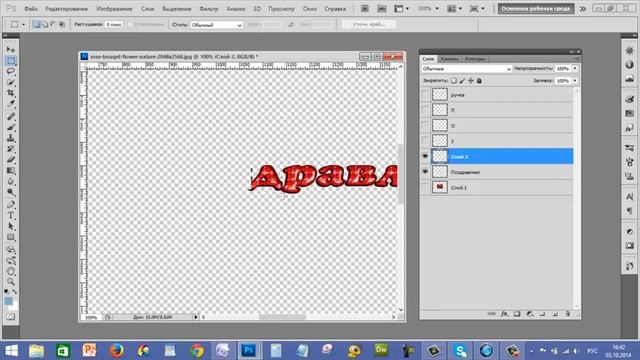This screenshot has width=640, height=360.
Task: Select the Pen tool
Action: coord(11,204)
